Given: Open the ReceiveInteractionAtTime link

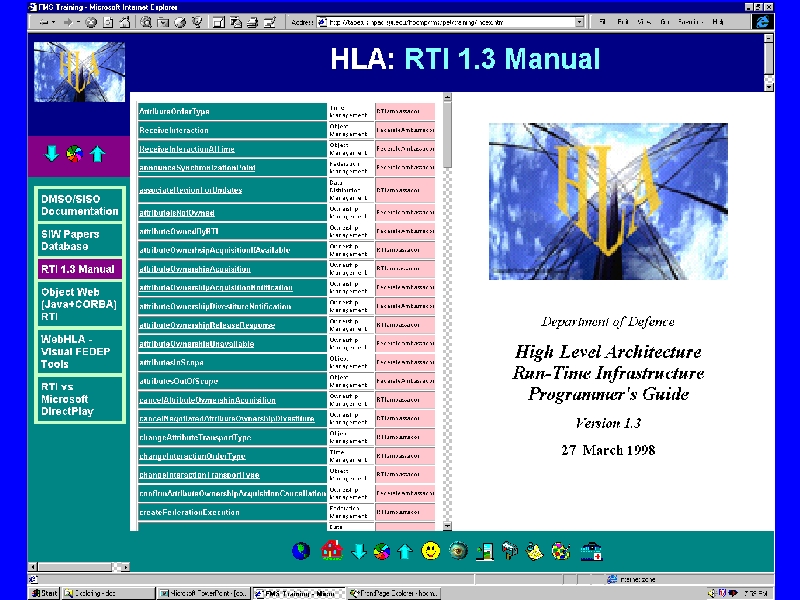Looking at the screenshot, I should (x=187, y=149).
